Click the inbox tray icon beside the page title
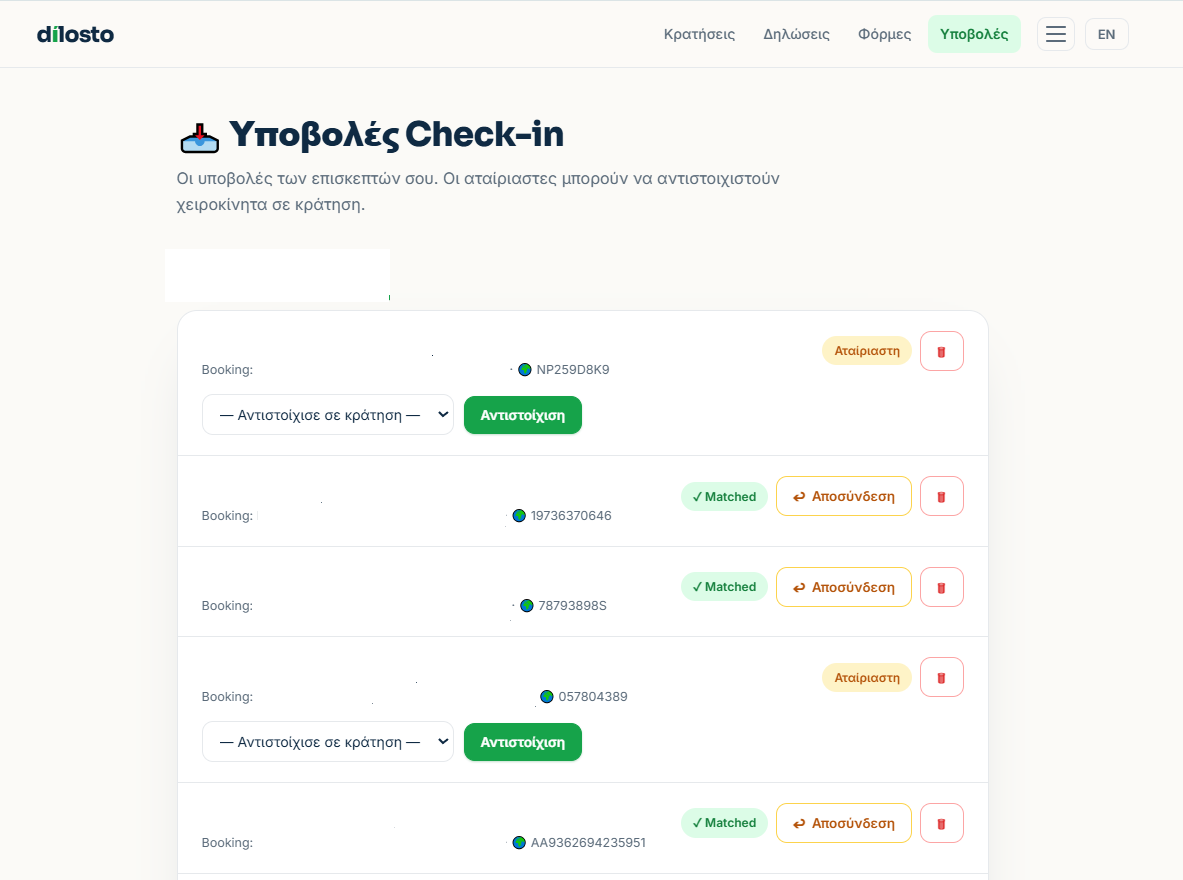 pos(199,137)
